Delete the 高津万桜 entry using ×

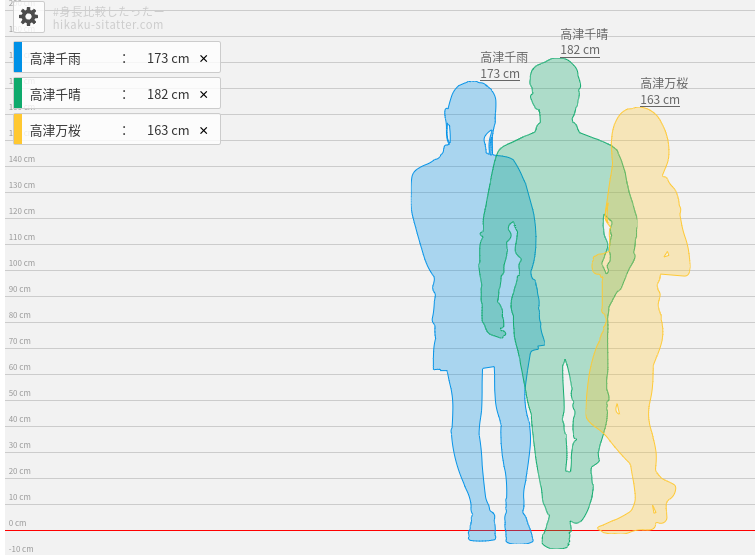click(203, 131)
